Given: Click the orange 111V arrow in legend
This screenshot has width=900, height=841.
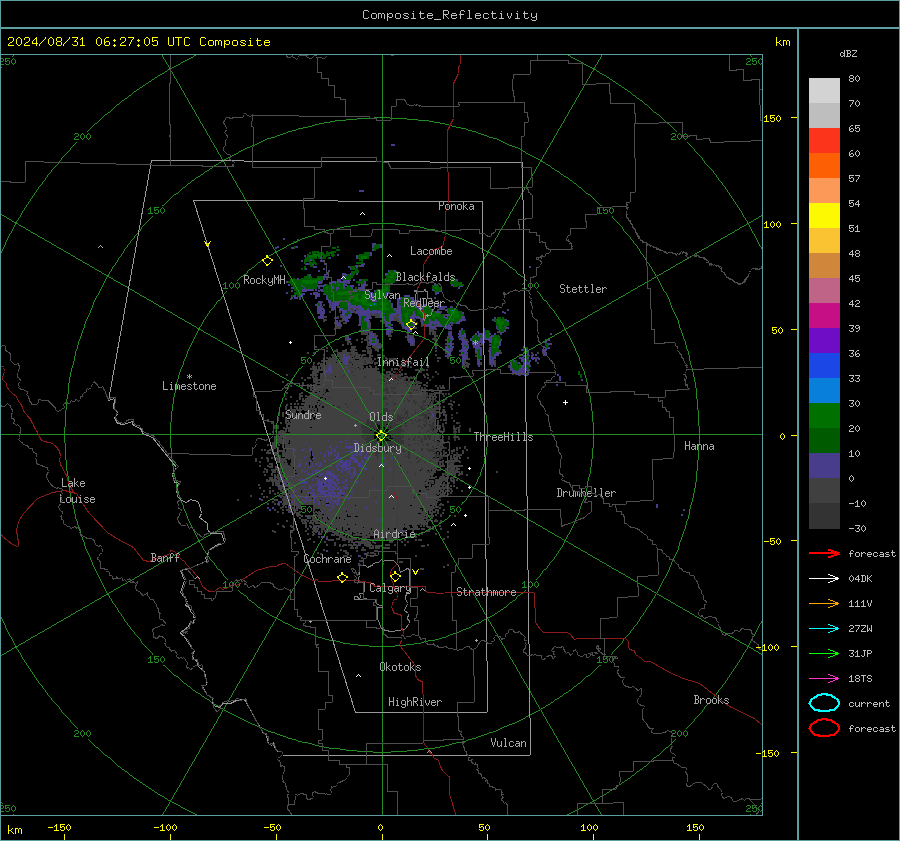Looking at the screenshot, I should 824,603.
